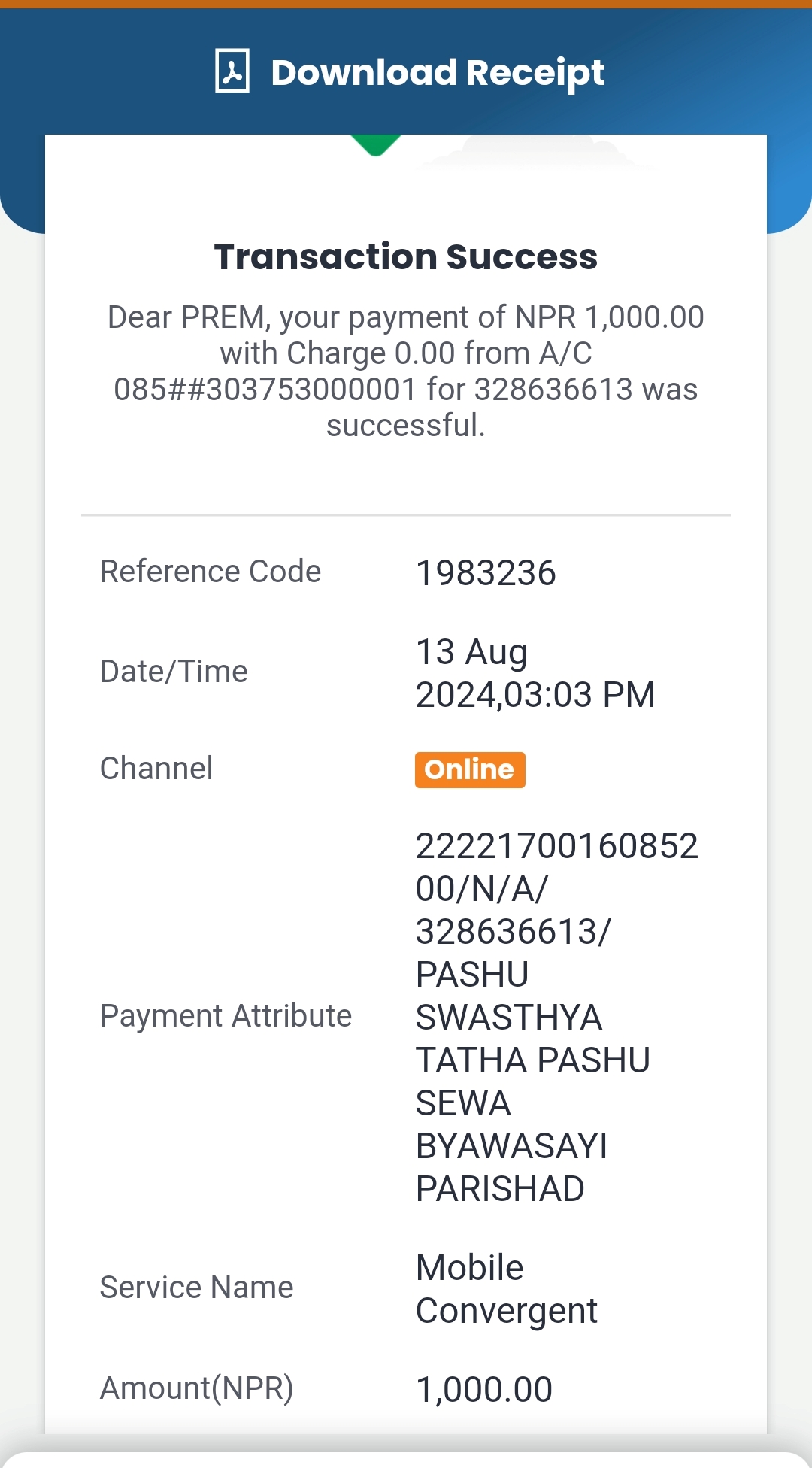Tap the orange Online badge
The height and width of the screenshot is (1468, 812).
[x=470, y=770]
